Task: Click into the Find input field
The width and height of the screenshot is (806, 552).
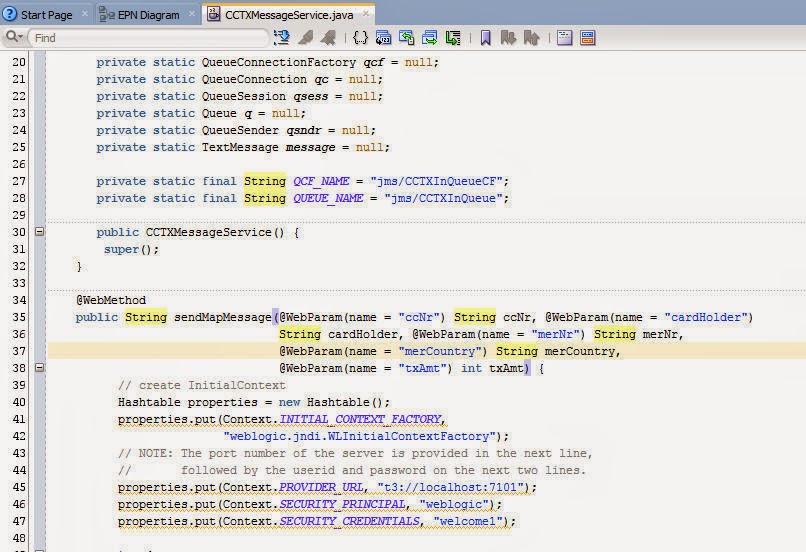Action: pyautogui.click(x=149, y=38)
